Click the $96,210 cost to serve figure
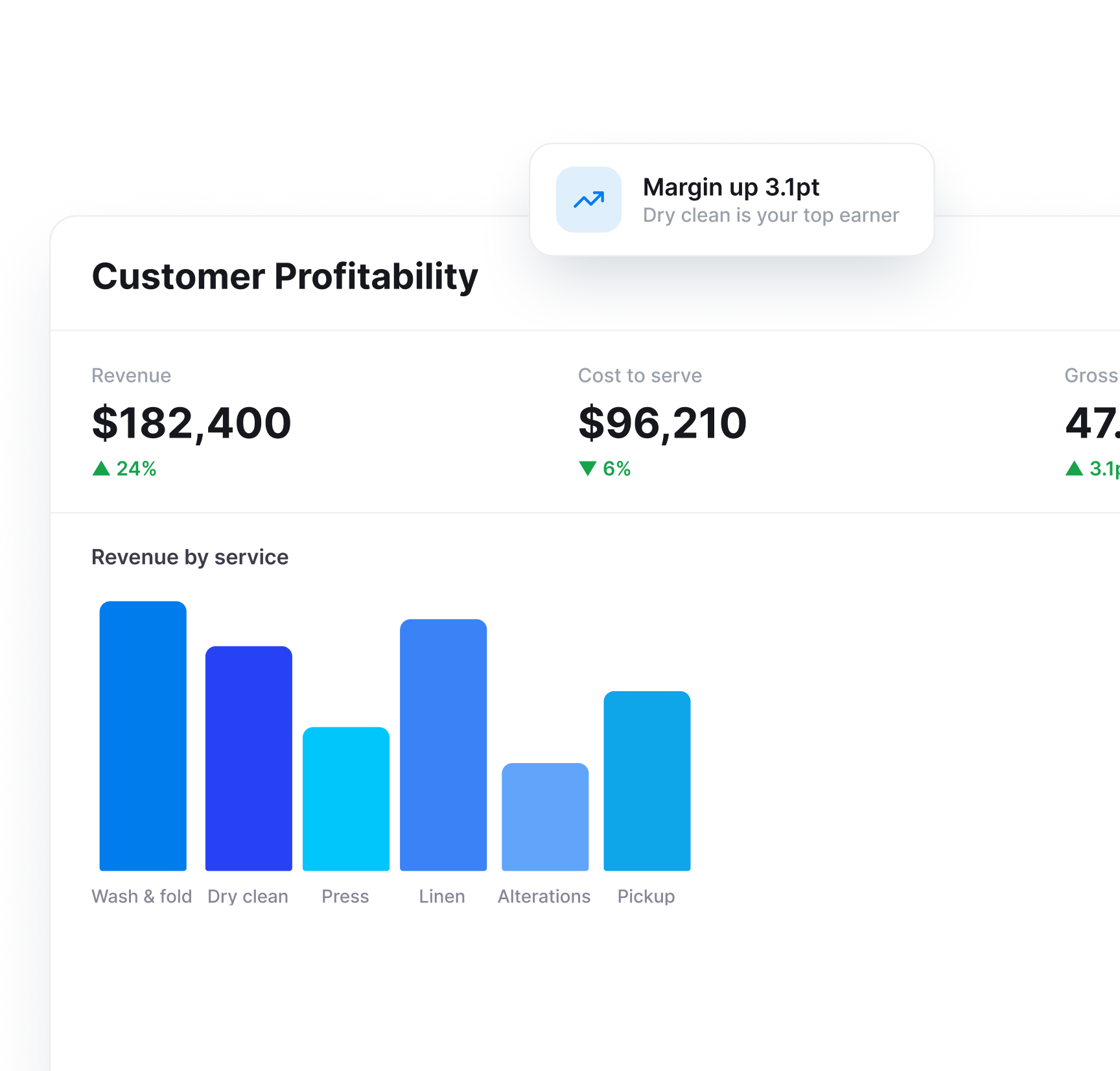Image resolution: width=1120 pixels, height=1071 pixels. (x=662, y=423)
